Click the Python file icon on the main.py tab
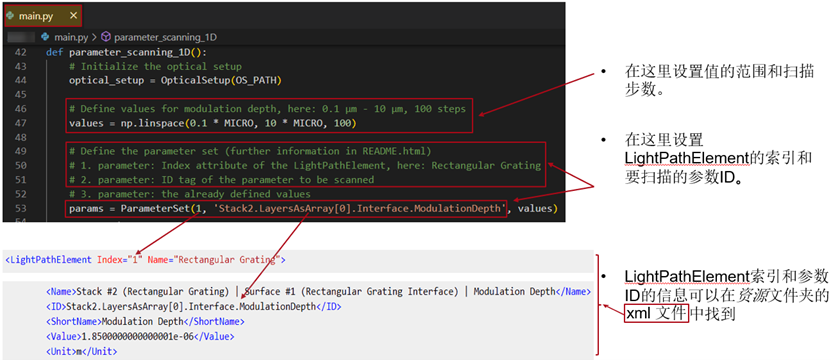 click(x=10, y=16)
